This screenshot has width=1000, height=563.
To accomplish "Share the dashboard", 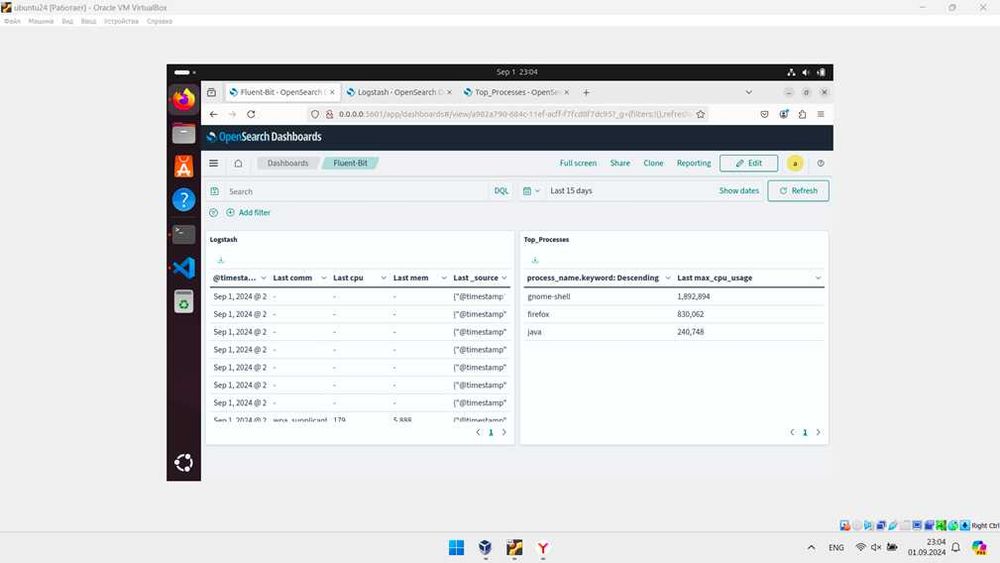I will 620,163.
